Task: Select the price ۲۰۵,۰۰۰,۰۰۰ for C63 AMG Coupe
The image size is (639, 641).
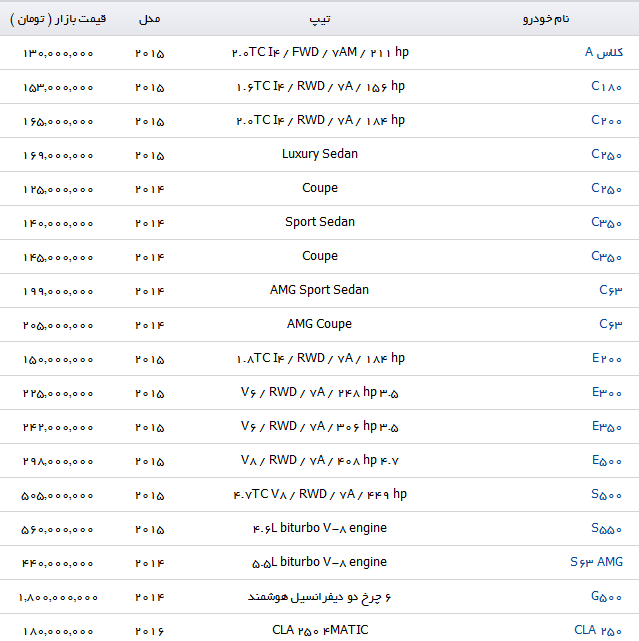Action: click(x=58, y=325)
